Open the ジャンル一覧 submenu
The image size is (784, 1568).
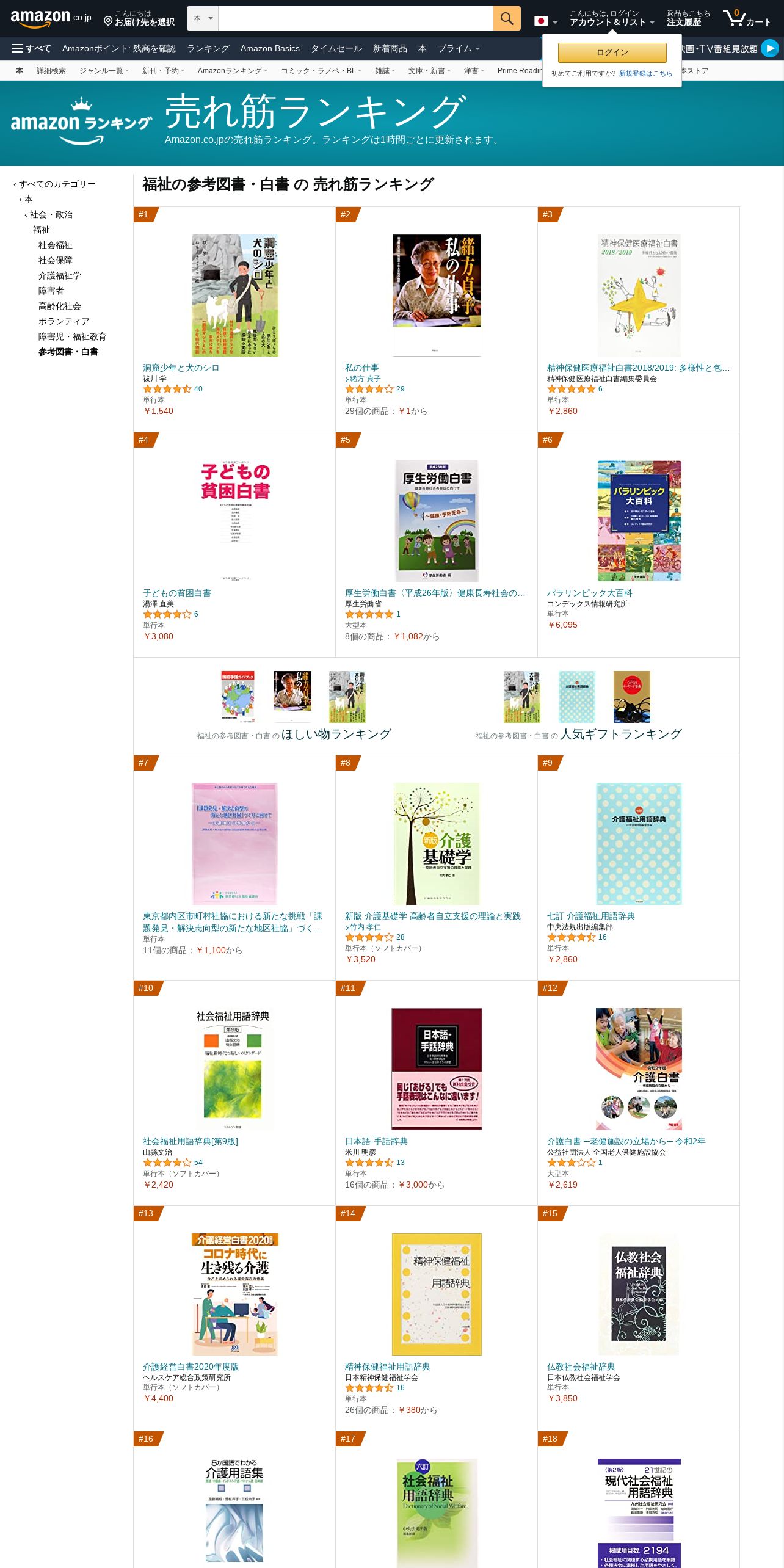tap(104, 71)
